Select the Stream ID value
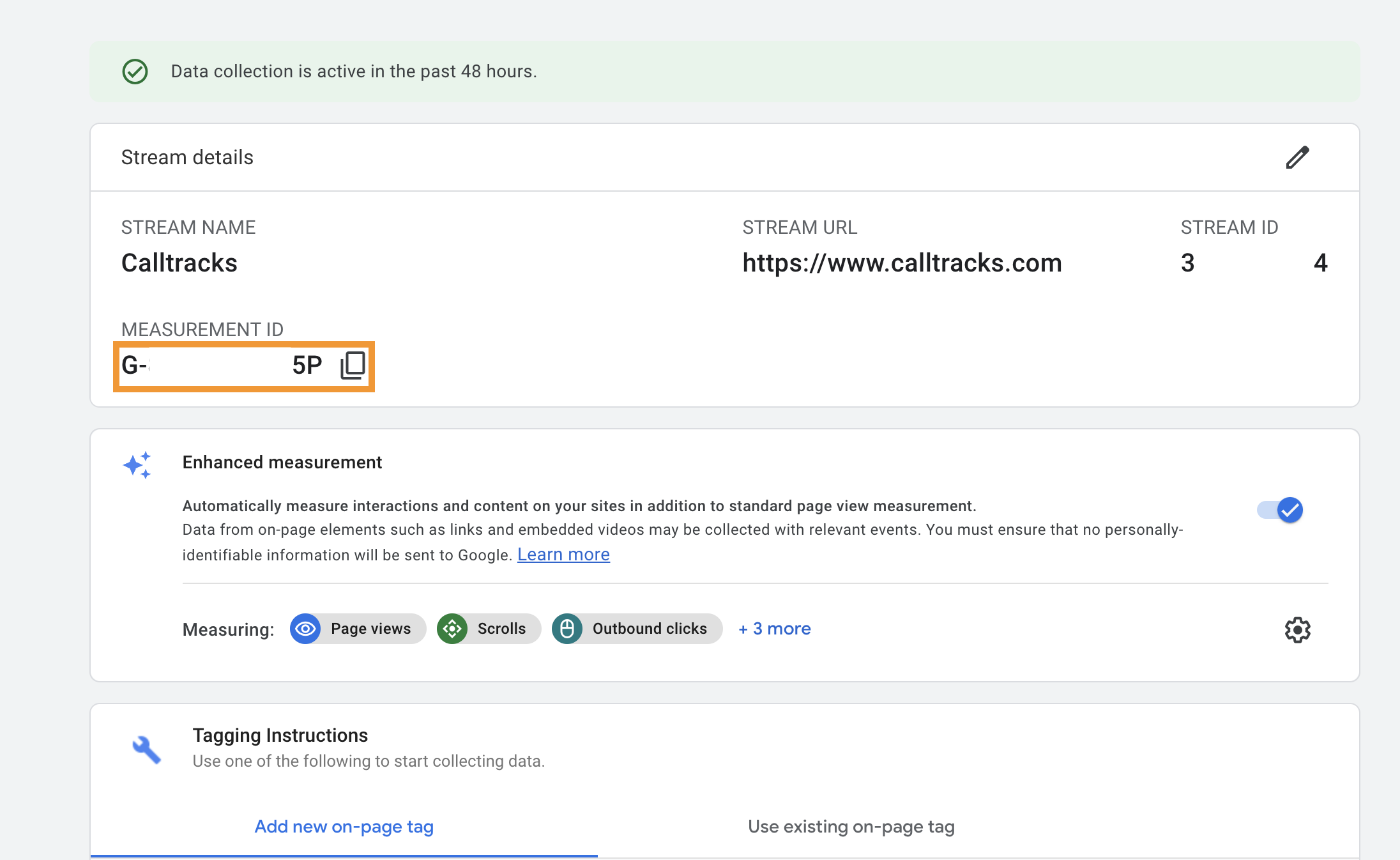This screenshot has width=1400, height=860. [x=1254, y=263]
